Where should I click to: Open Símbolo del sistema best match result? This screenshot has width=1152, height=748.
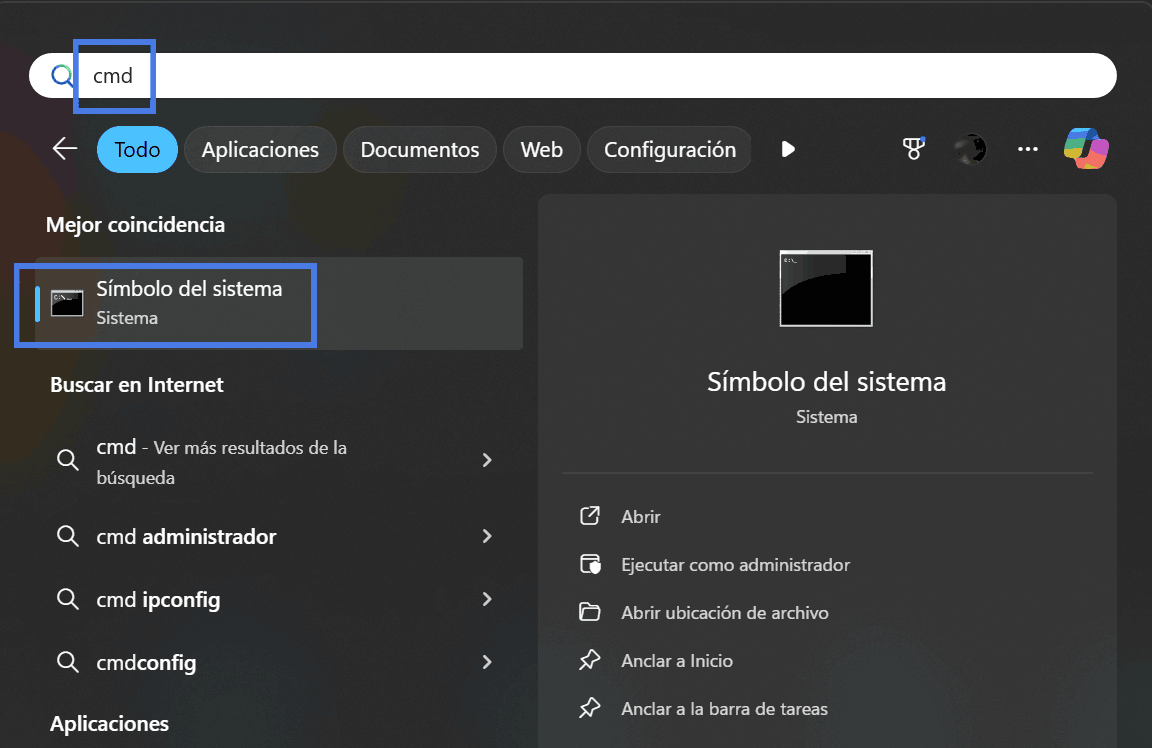[279, 303]
